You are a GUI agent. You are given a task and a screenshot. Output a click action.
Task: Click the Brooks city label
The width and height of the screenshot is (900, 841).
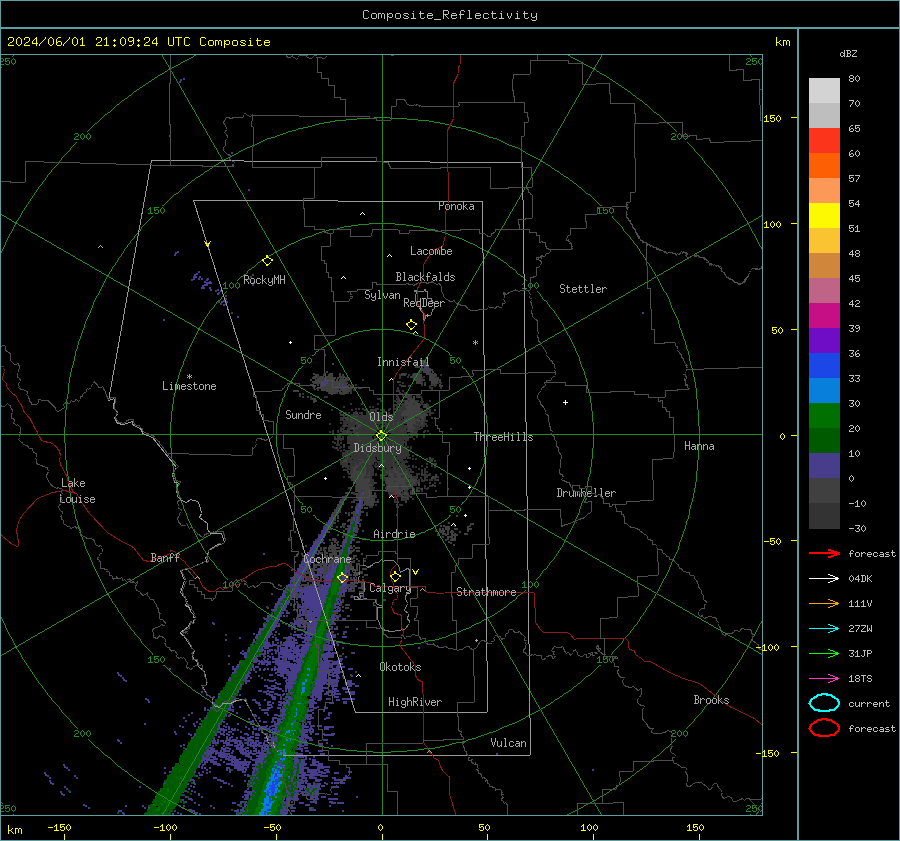click(711, 700)
